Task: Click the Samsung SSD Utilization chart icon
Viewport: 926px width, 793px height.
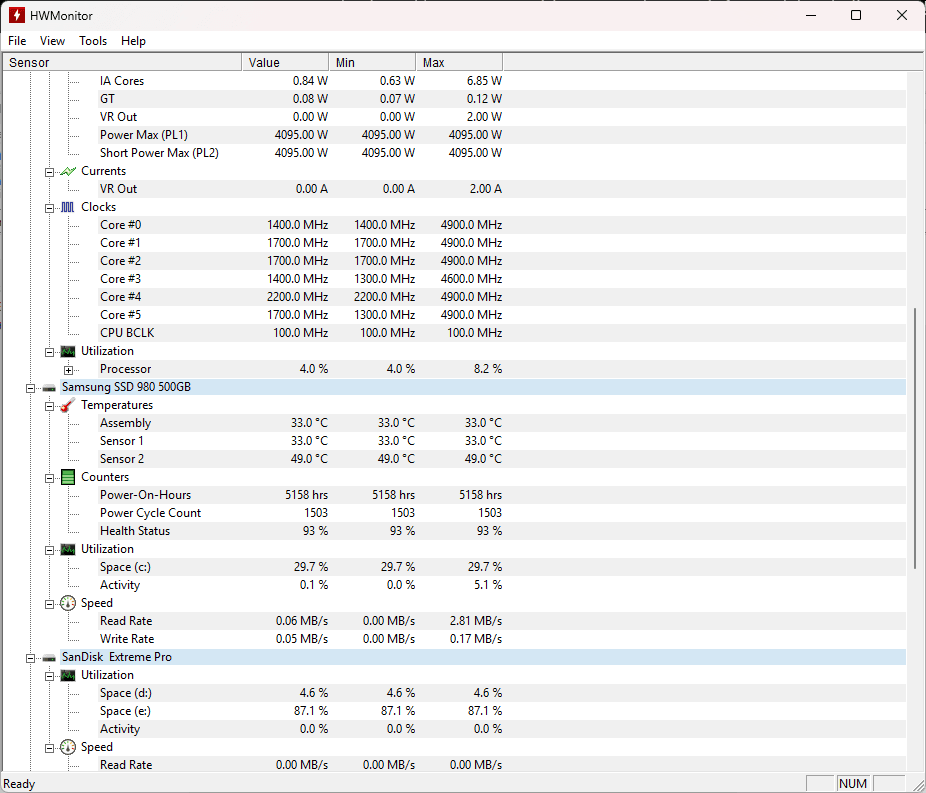Action: [68, 549]
